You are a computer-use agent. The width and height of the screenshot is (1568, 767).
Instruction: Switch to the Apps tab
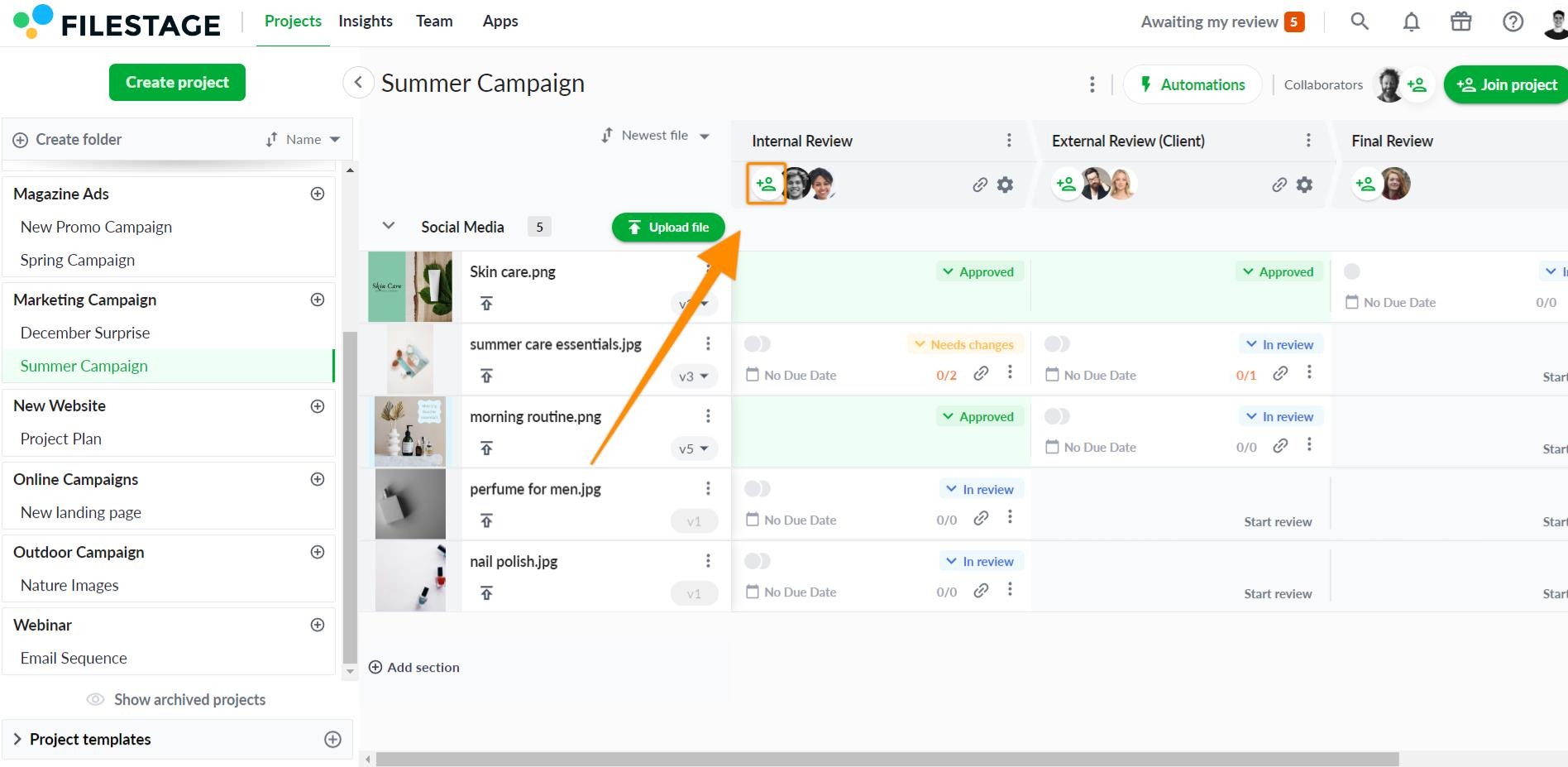(500, 22)
